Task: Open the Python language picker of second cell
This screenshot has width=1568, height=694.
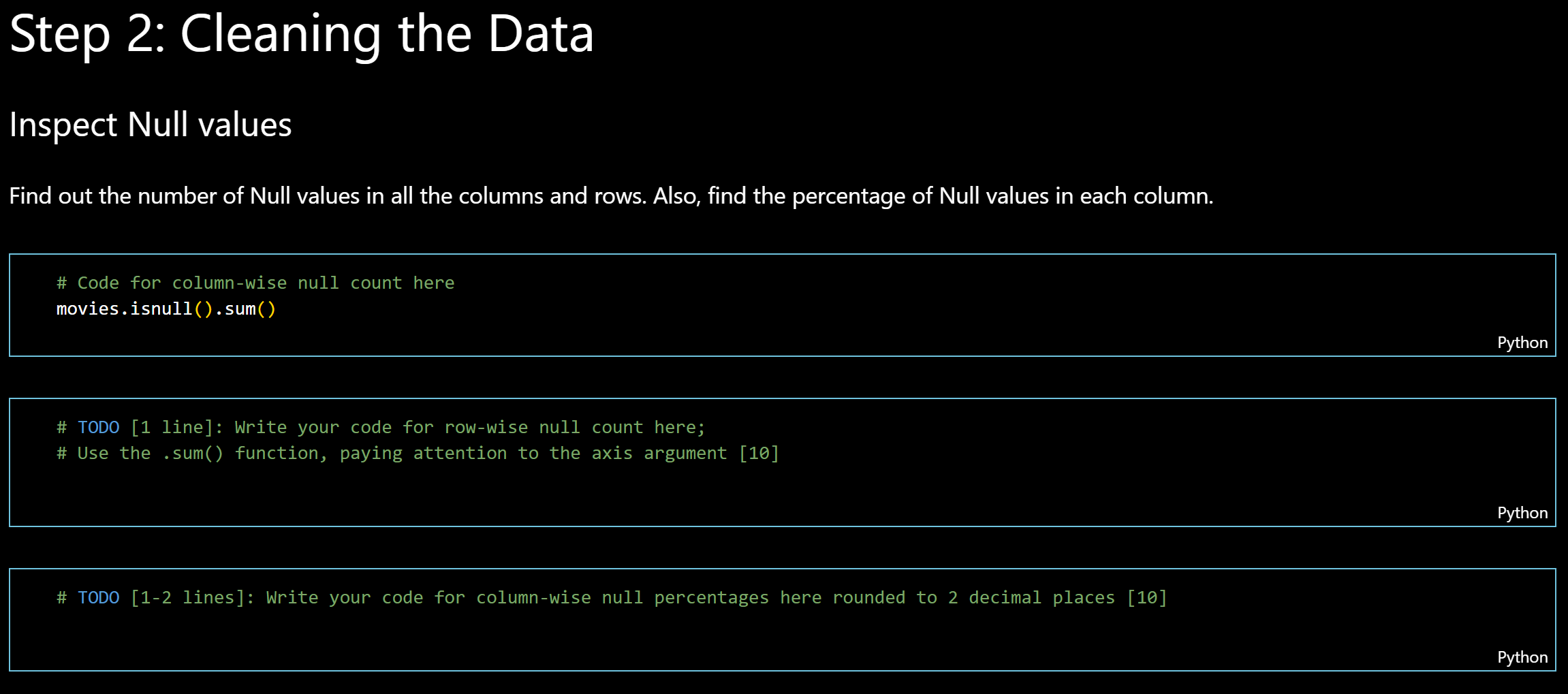Action: 1522,513
